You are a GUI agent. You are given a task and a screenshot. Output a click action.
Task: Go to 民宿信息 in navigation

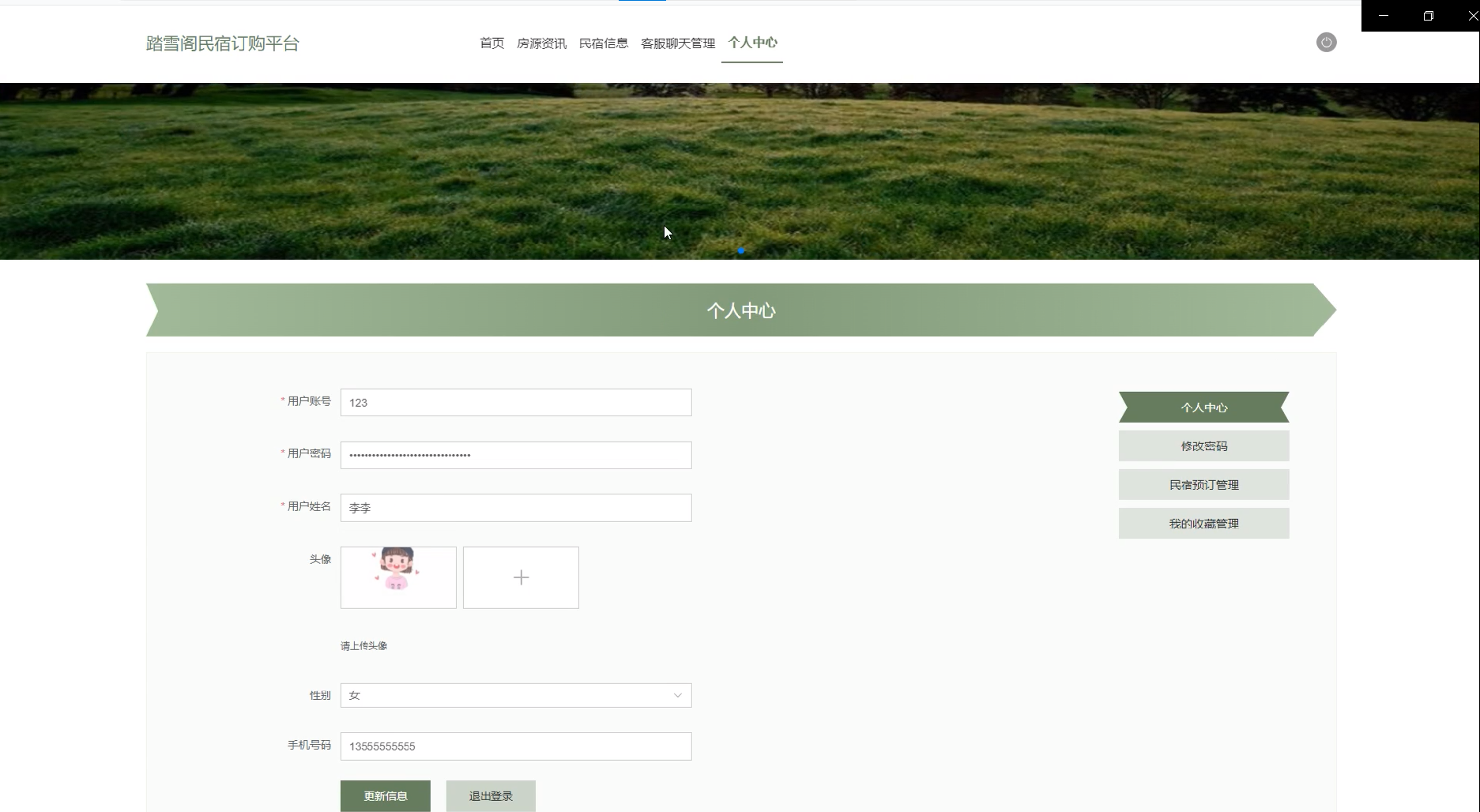(x=604, y=43)
